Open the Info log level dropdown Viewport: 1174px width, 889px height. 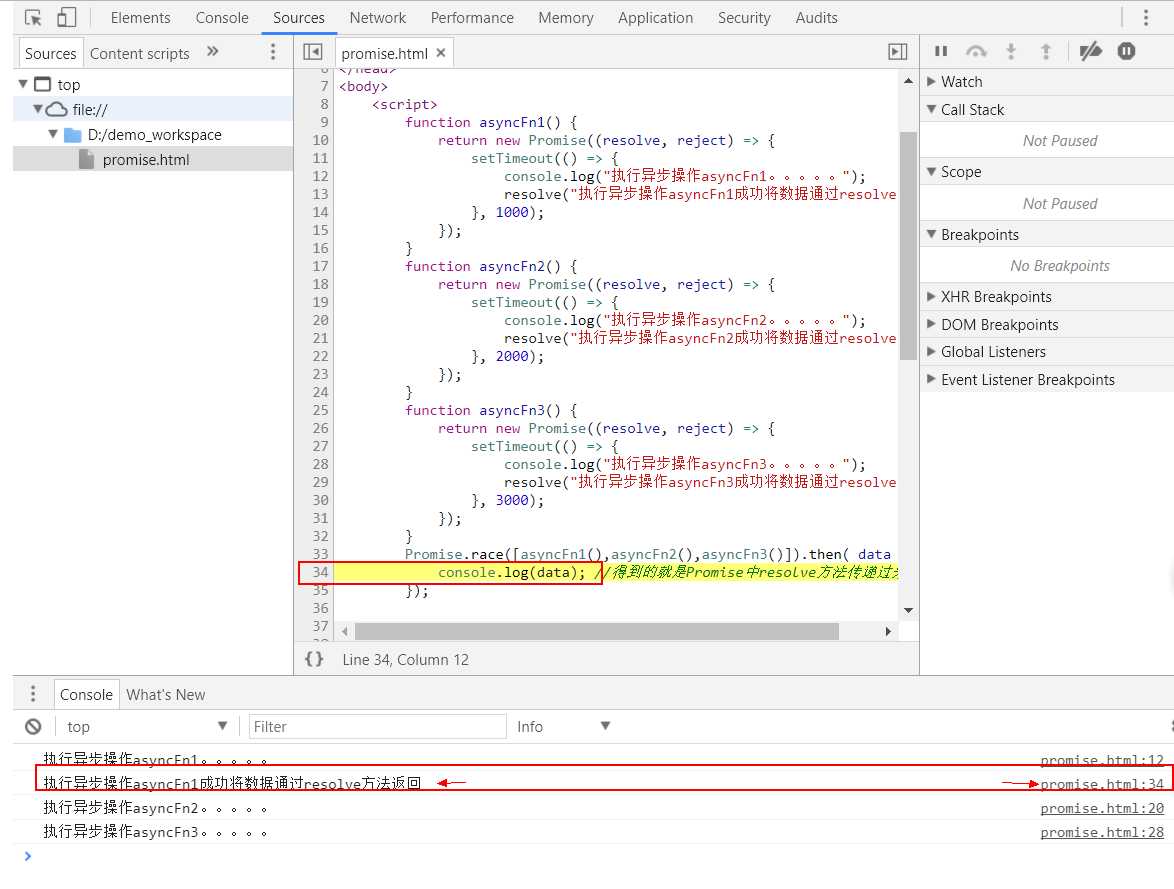(x=564, y=726)
